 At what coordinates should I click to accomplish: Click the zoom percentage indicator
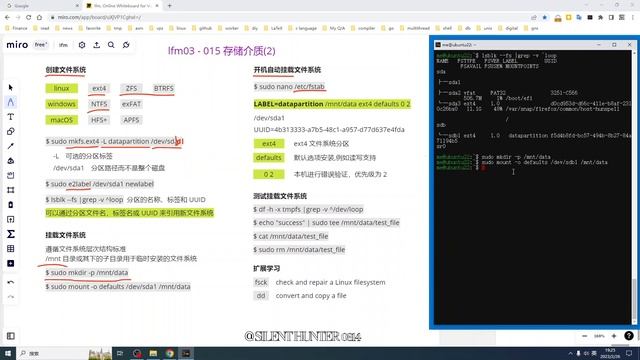[x=599, y=336]
